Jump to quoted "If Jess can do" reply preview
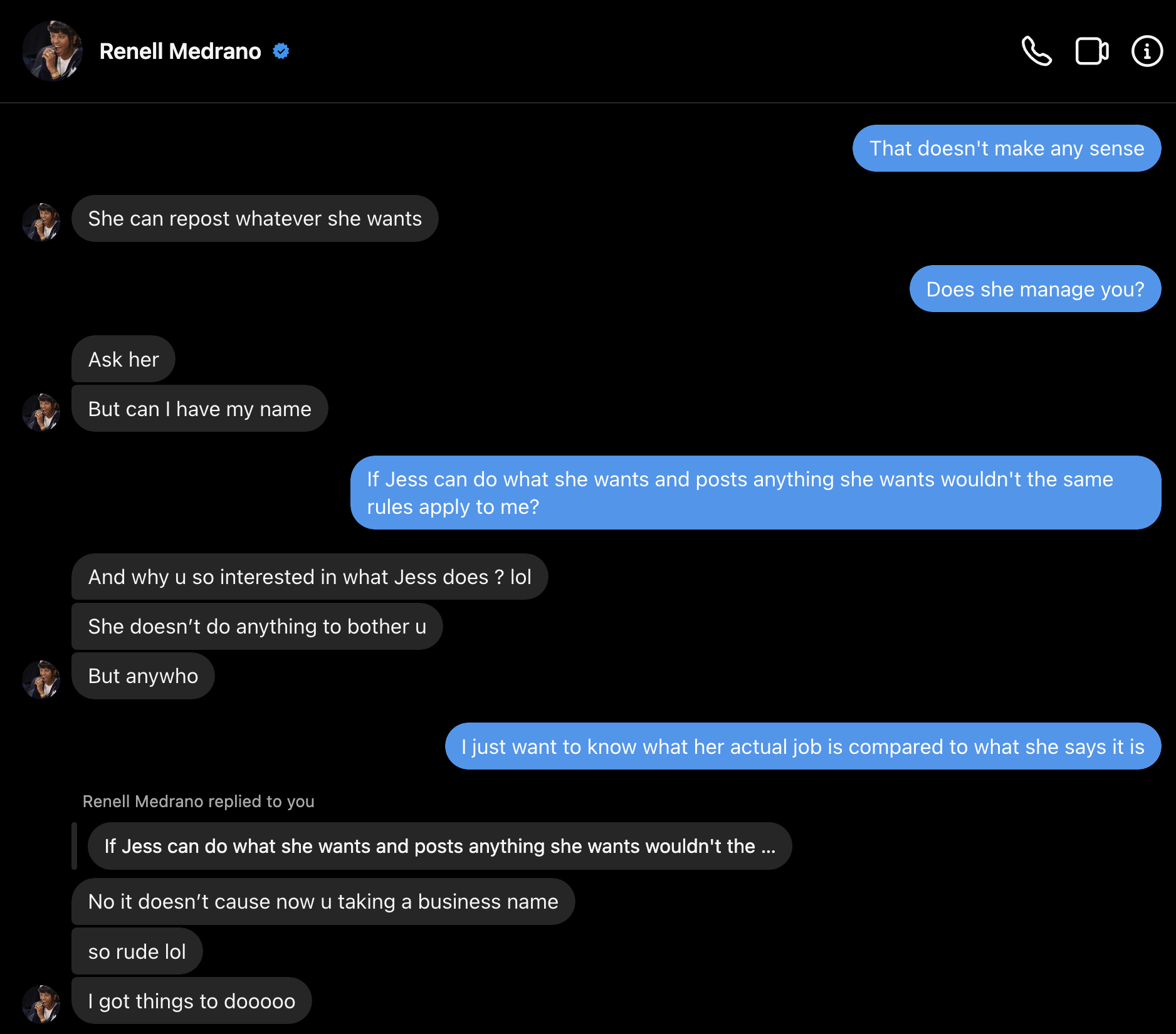This screenshot has height=1034, width=1176. pyautogui.click(x=439, y=846)
